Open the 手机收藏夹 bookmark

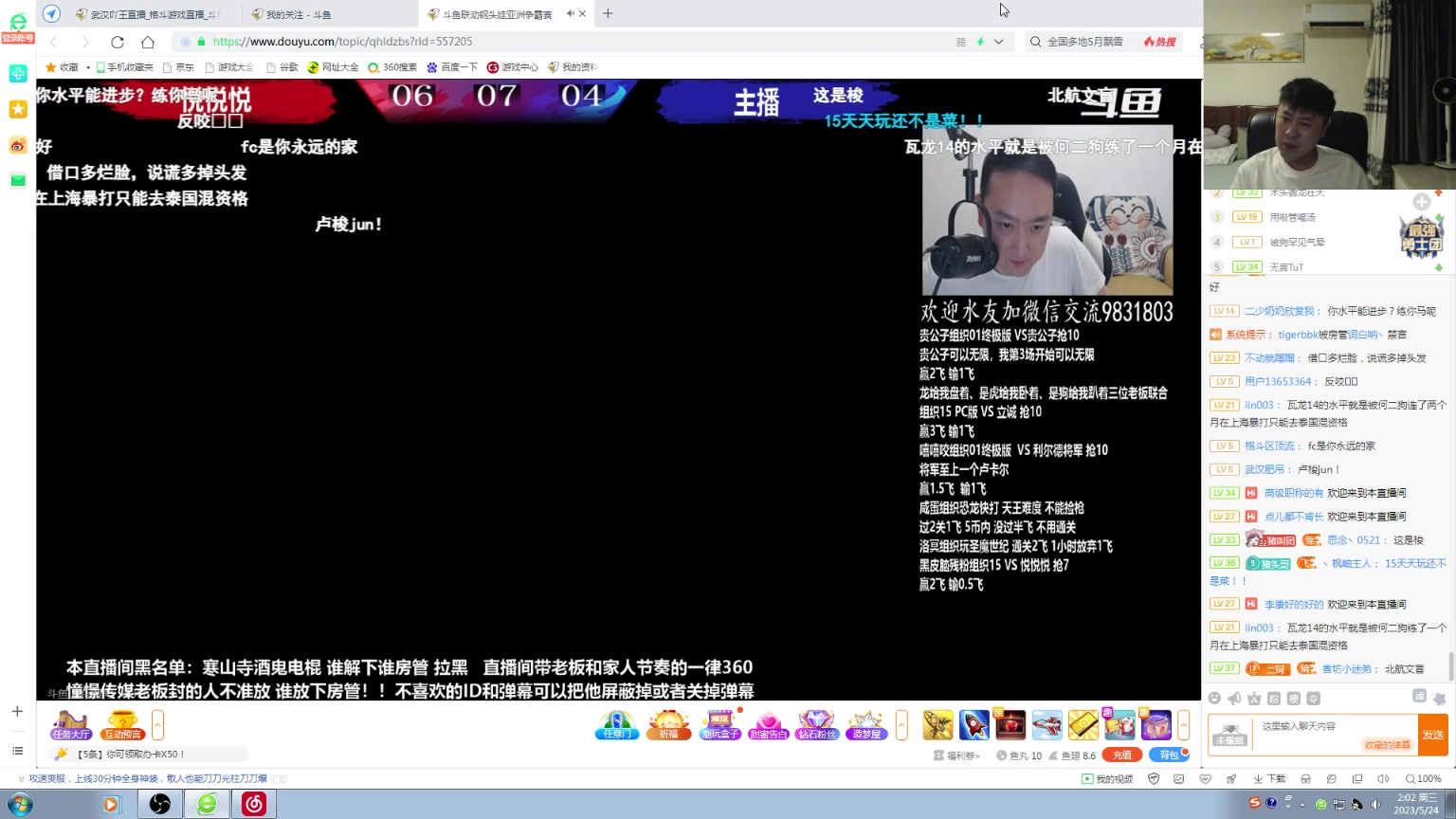click(124, 67)
